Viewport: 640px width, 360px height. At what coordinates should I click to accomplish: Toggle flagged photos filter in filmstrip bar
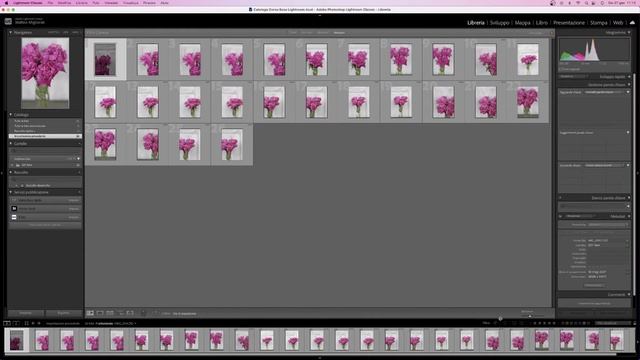tap(496, 323)
